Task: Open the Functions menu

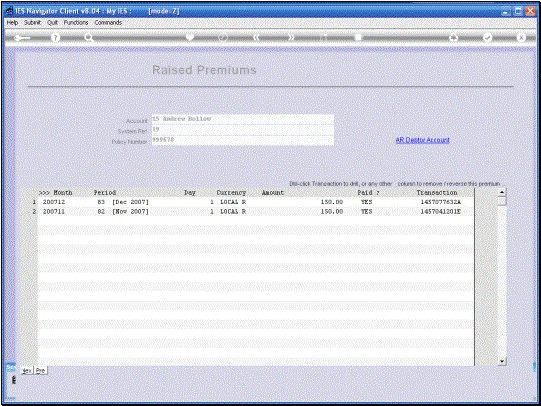Action: [76, 22]
